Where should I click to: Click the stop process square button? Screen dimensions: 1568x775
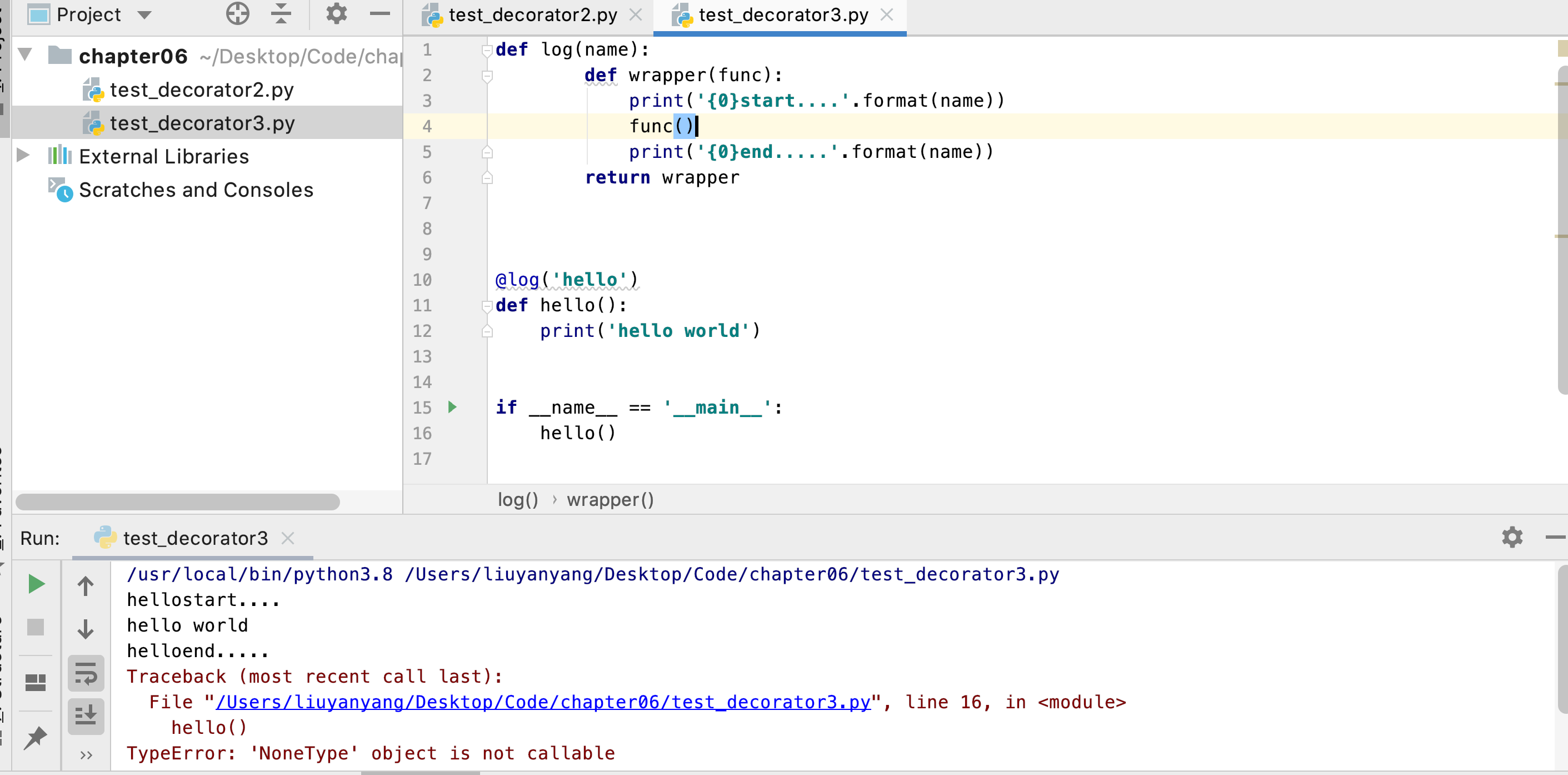pos(36,627)
